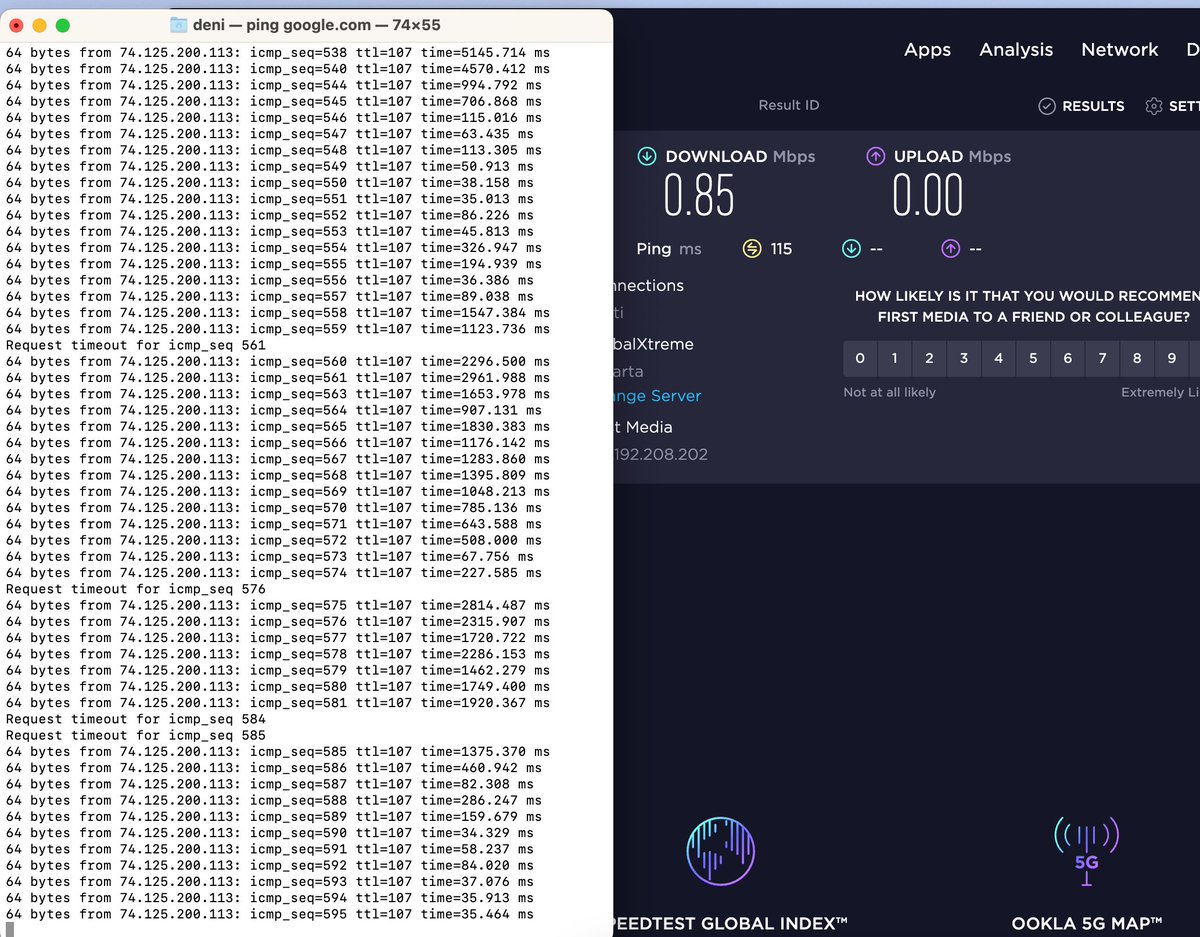The image size is (1200, 937).
Task: Click the Ookla 5G Map tower icon
Action: pos(1086,850)
